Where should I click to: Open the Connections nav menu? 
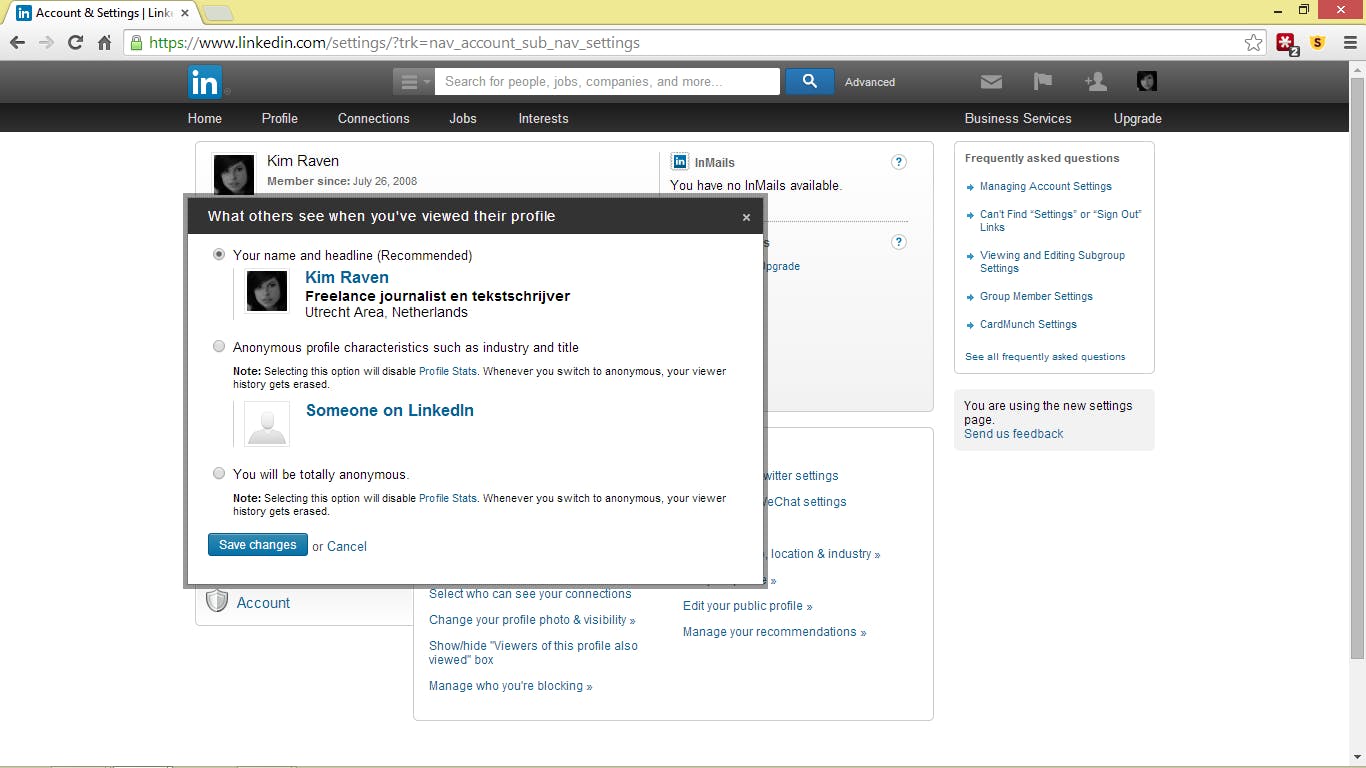[374, 118]
